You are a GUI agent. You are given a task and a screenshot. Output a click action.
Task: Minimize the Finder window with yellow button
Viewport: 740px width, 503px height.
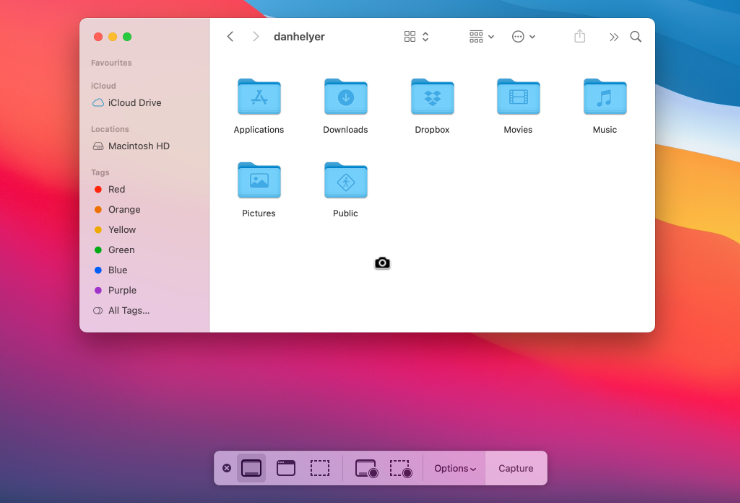click(x=113, y=37)
